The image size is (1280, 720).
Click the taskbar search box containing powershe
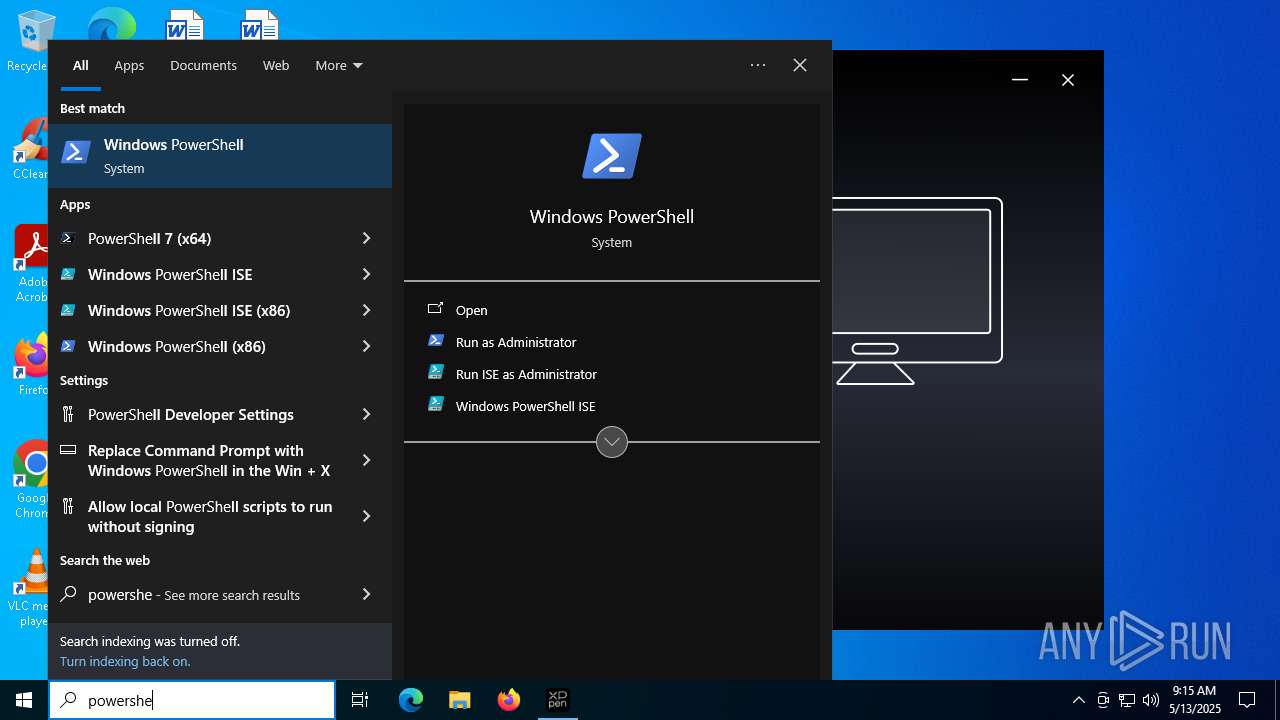click(x=192, y=700)
